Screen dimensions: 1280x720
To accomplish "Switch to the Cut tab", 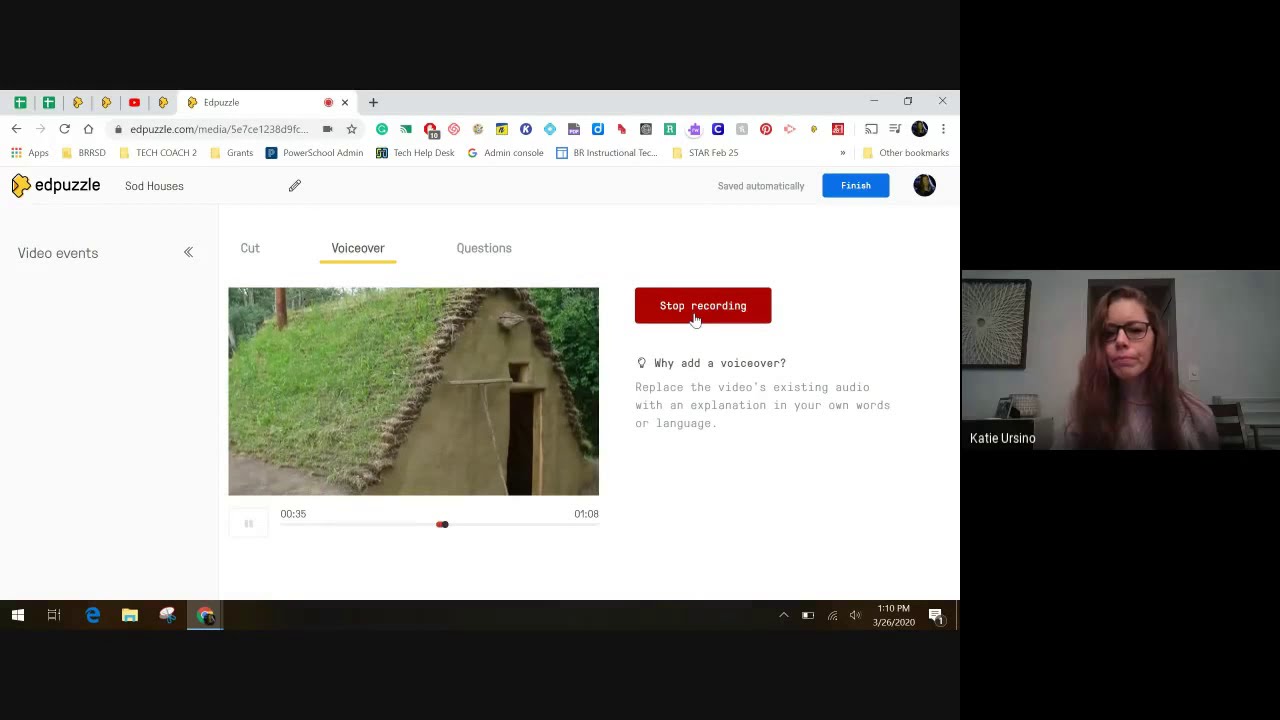I will pos(250,248).
